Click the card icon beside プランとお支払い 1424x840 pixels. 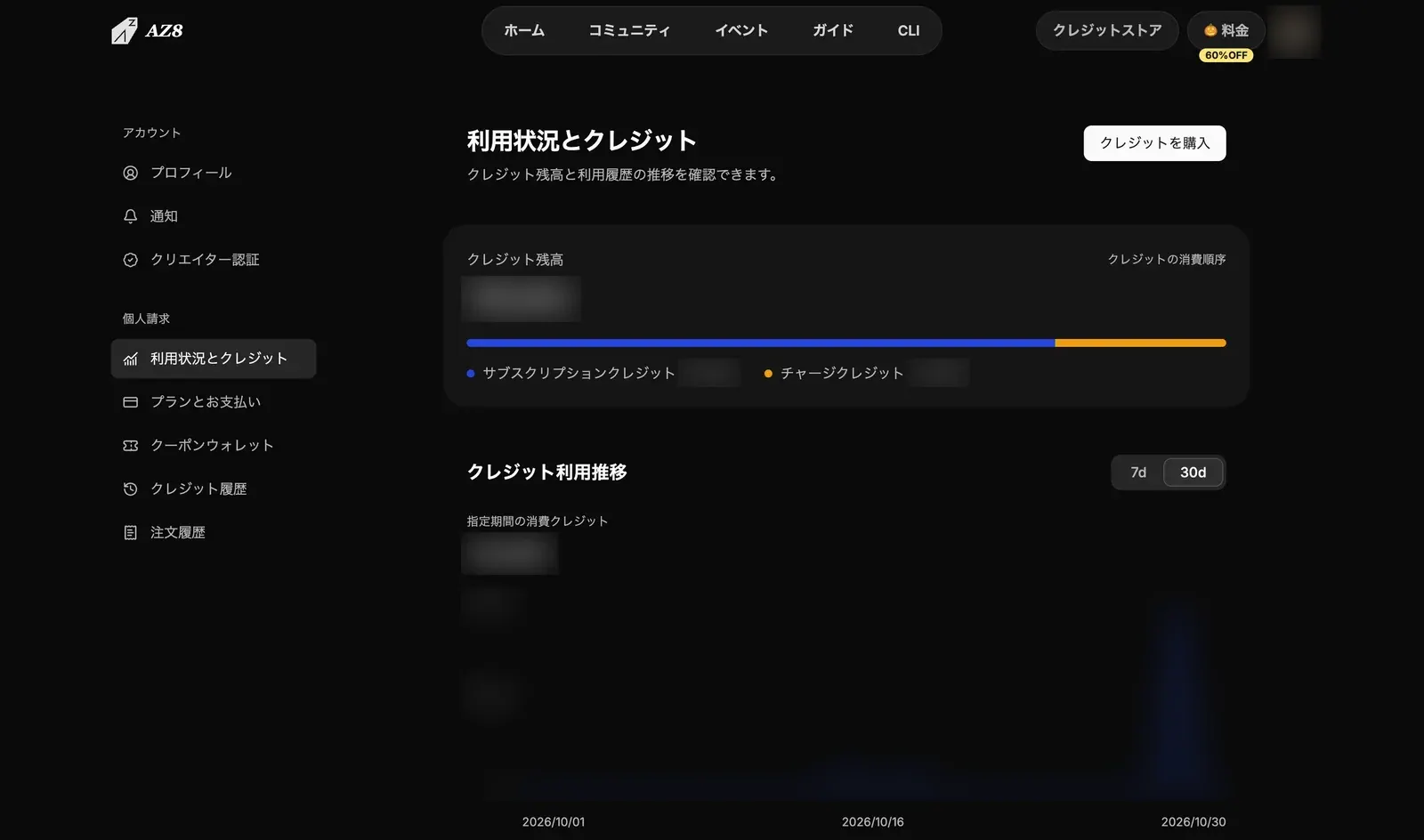coord(130,402)
